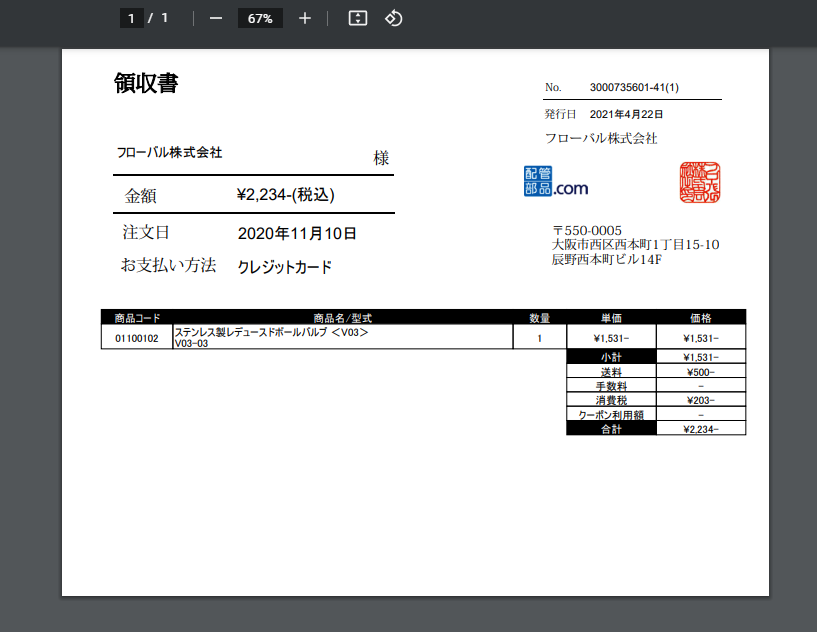Click the product code 01100102 cell
The height and width of the screenshot is (632, 817).
(137, 339)
